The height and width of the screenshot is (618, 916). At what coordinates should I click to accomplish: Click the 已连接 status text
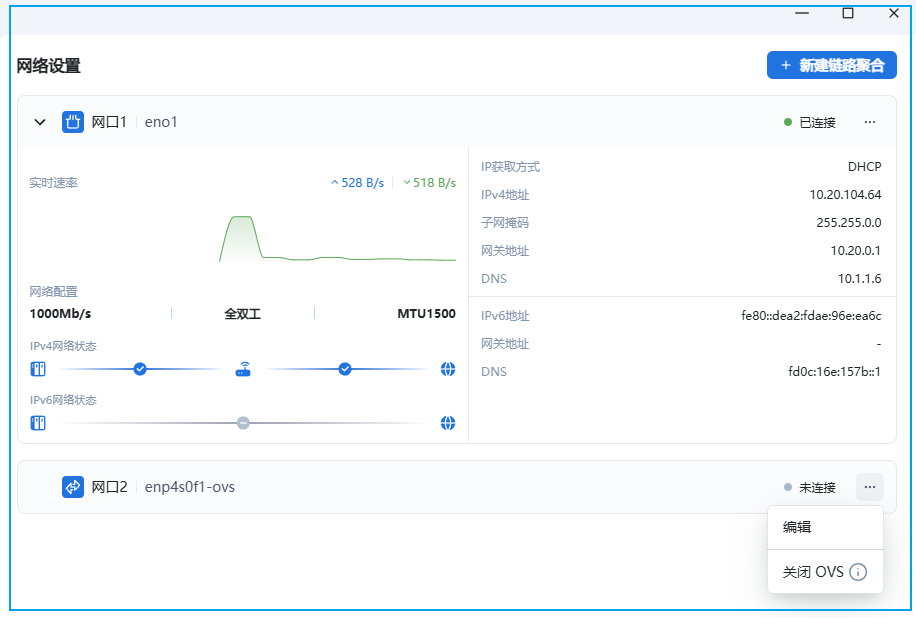817,123
